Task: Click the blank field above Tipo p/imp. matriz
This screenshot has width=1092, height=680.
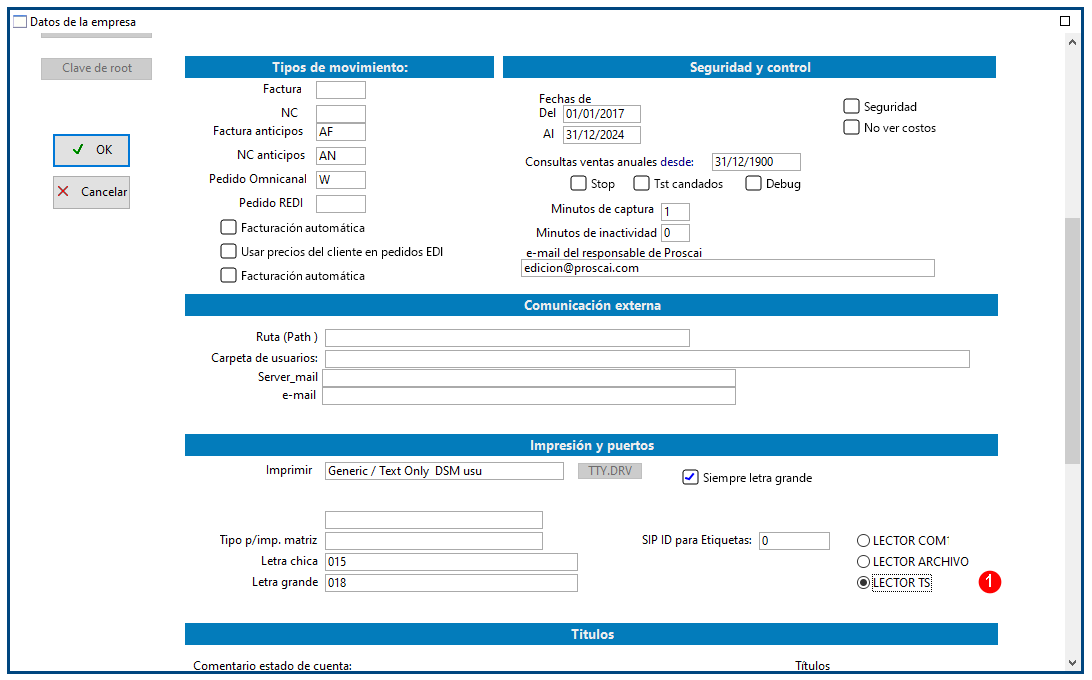Action: tap(434, 520)
